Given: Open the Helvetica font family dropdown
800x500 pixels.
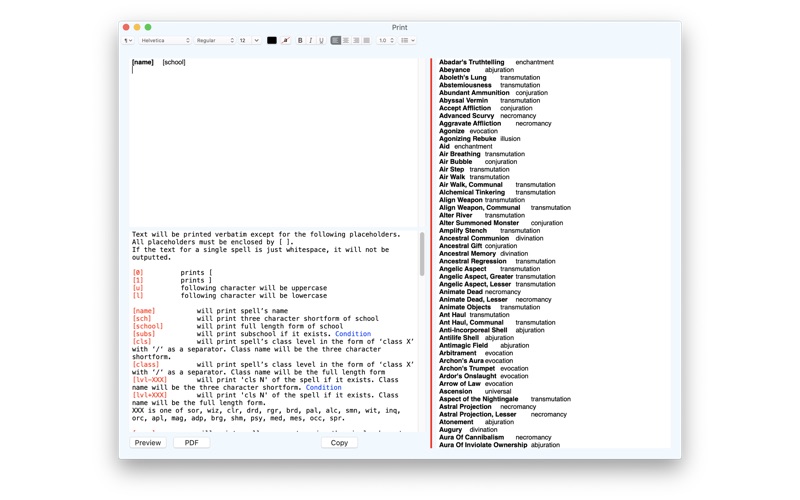Looking at the screenshot, I should pyautogui.click(x=165, y=40).
